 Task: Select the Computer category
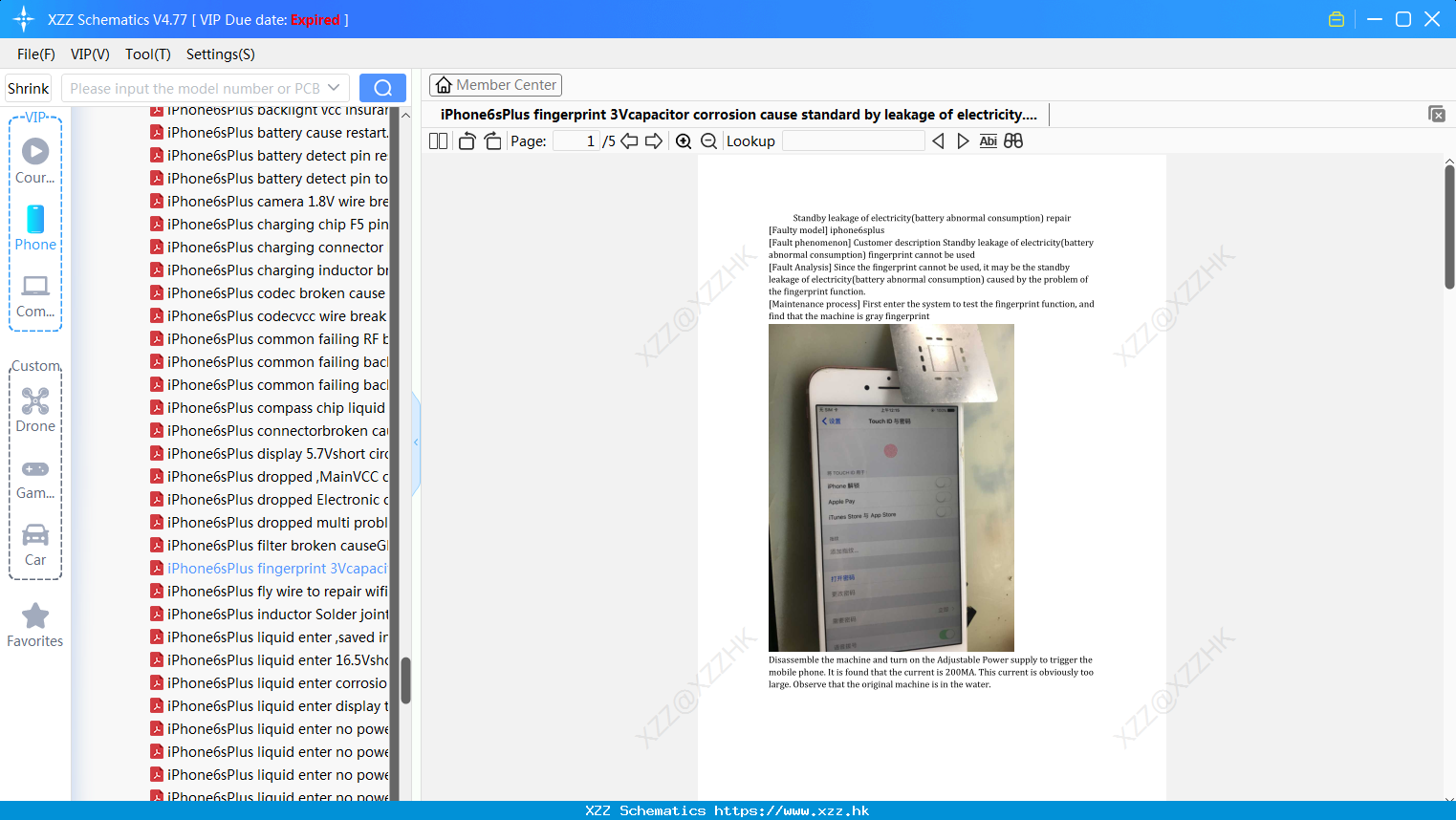(35, 296)
